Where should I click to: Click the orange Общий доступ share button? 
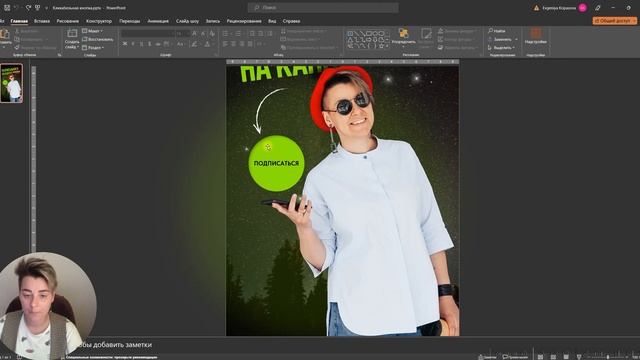click(614, 21)
